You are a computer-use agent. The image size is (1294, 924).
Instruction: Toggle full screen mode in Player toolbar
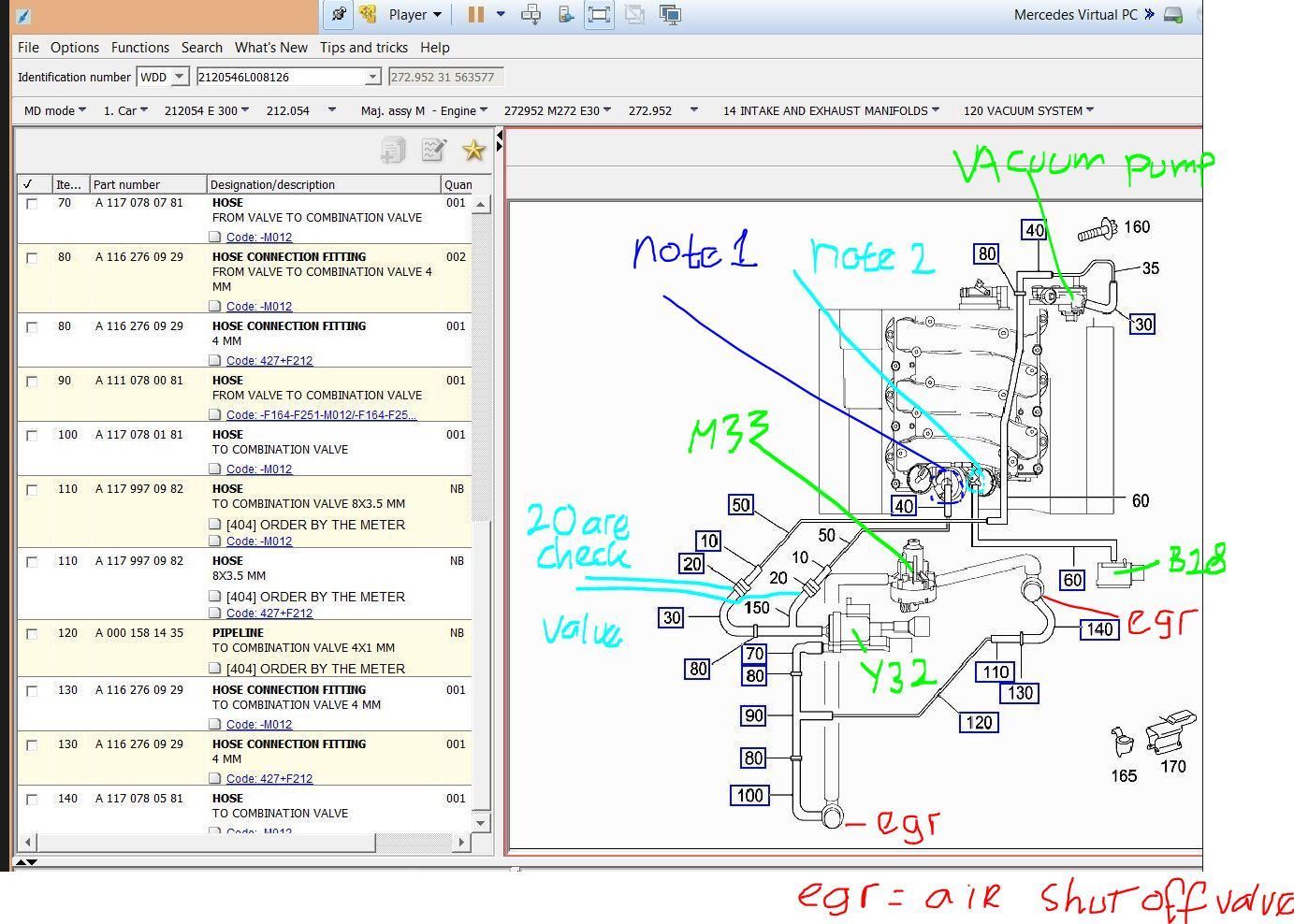[599, 14]
